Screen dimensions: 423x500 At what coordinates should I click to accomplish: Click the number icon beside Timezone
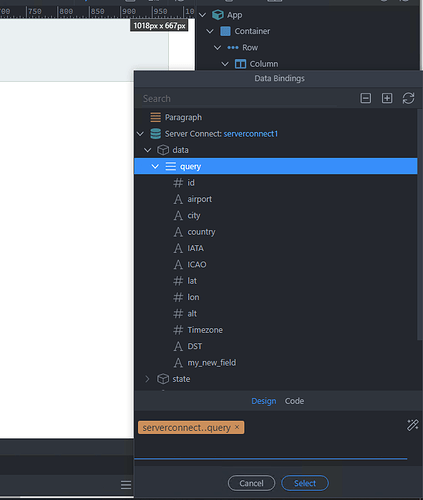point(178,330)
